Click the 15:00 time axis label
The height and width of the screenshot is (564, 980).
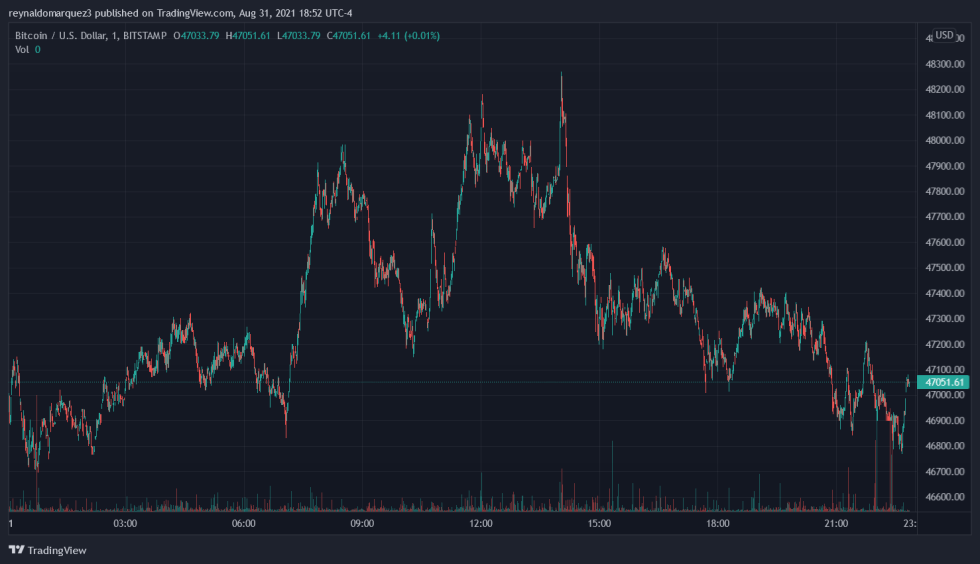[x=599, y=523]
